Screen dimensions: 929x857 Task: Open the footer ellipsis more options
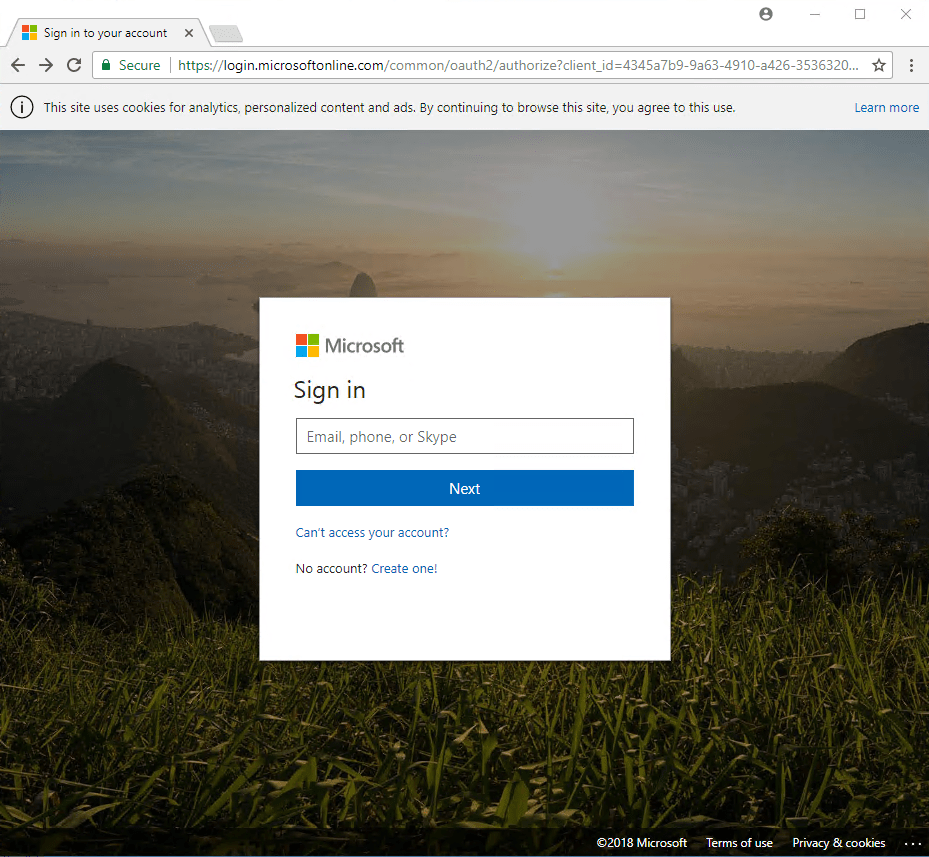pos(912,843)
